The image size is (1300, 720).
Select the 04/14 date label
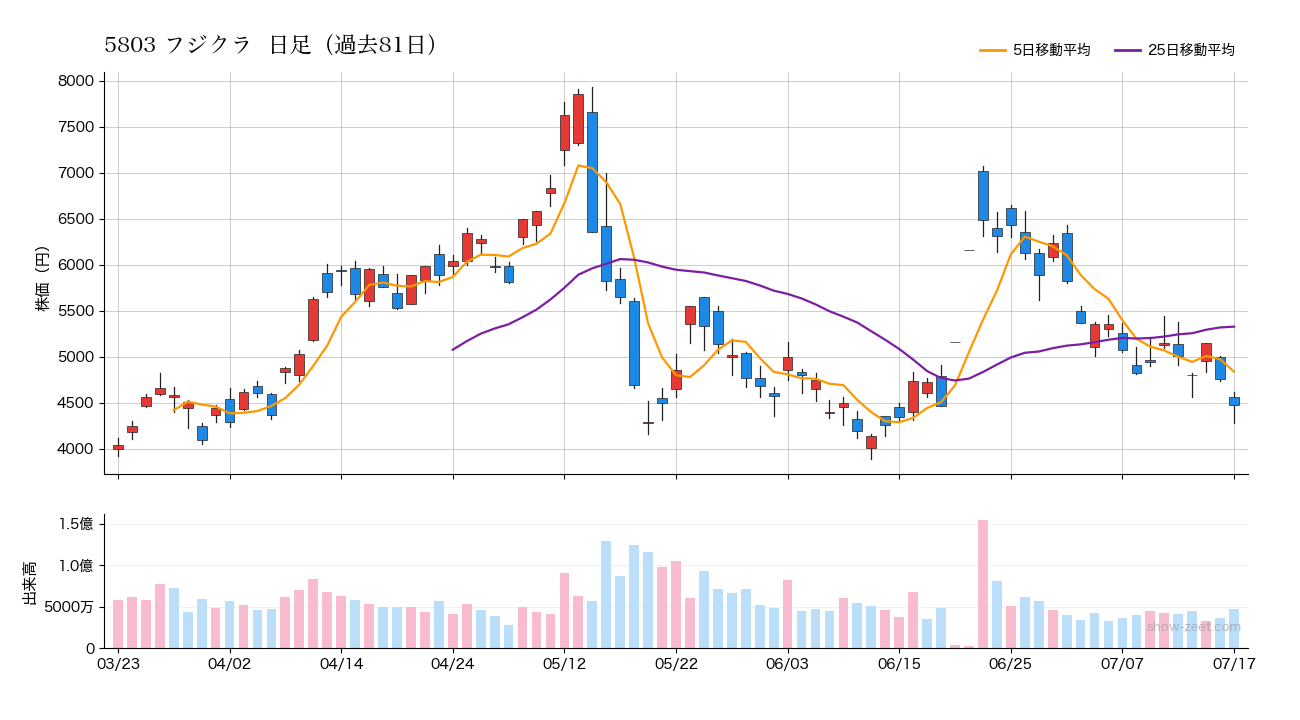click(x=342, y=664)
